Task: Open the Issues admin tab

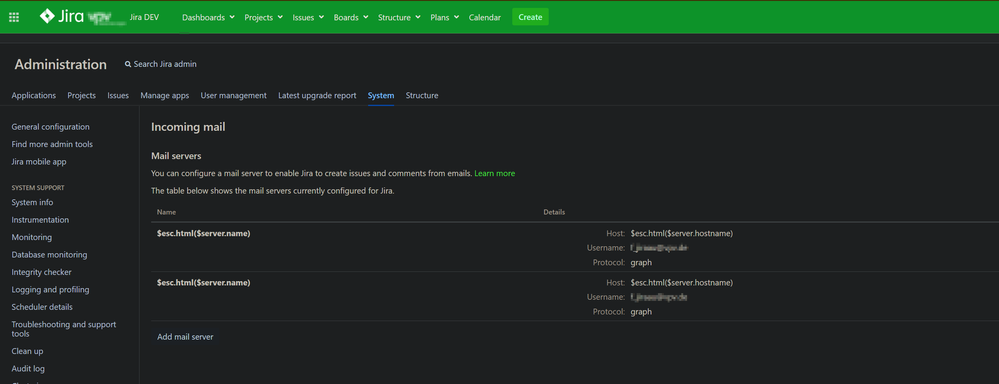Action: tap(118, 96)
